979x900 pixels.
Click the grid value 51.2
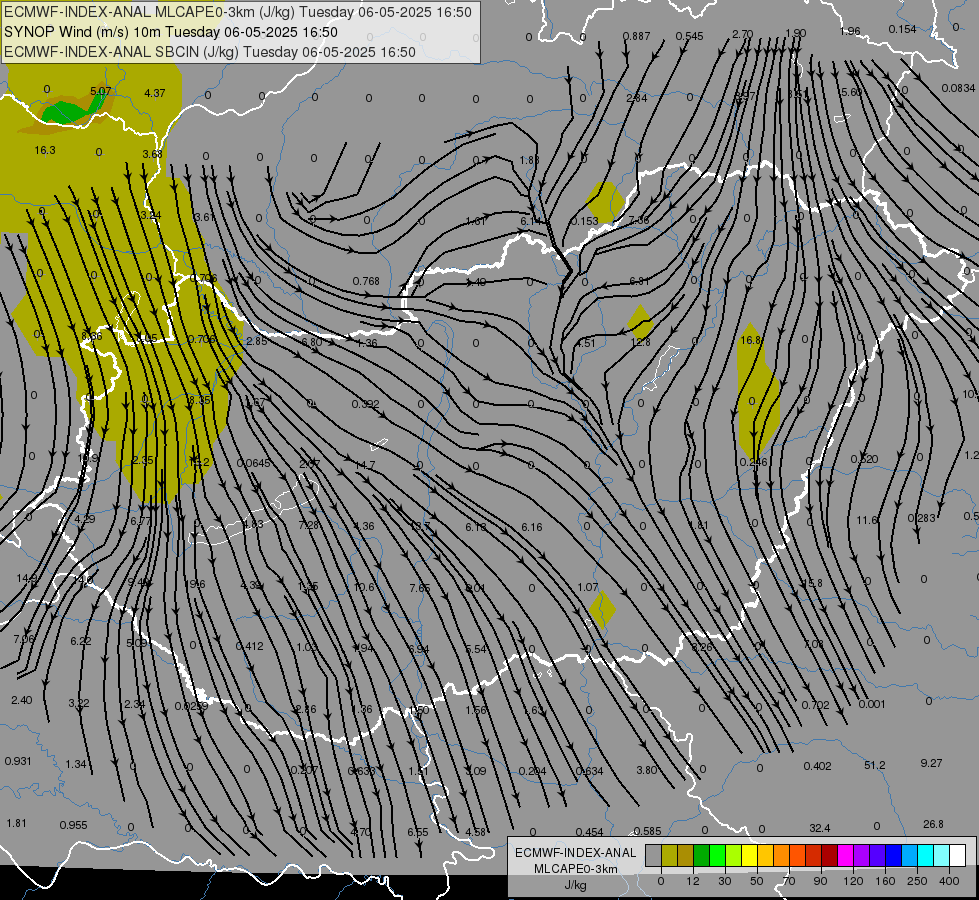point(875,766)
